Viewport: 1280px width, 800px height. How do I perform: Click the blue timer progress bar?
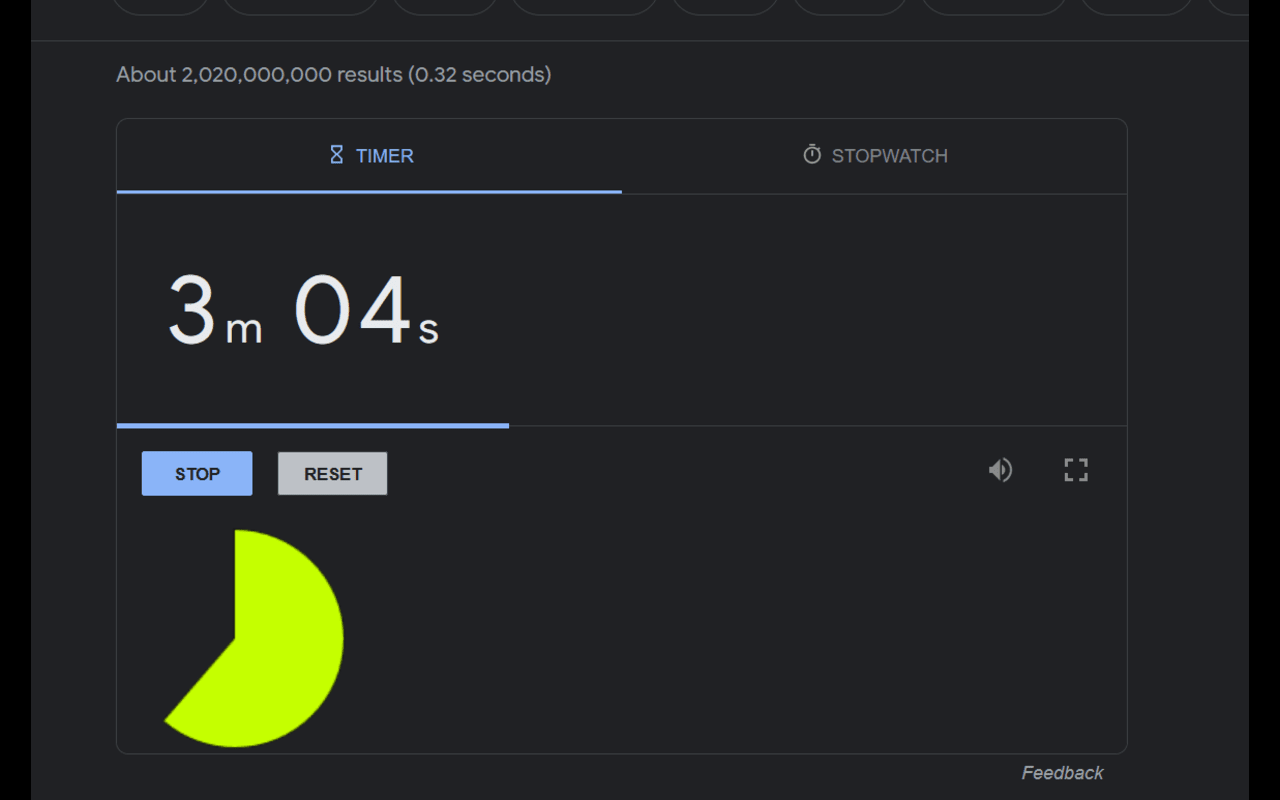tap(313, 426)
